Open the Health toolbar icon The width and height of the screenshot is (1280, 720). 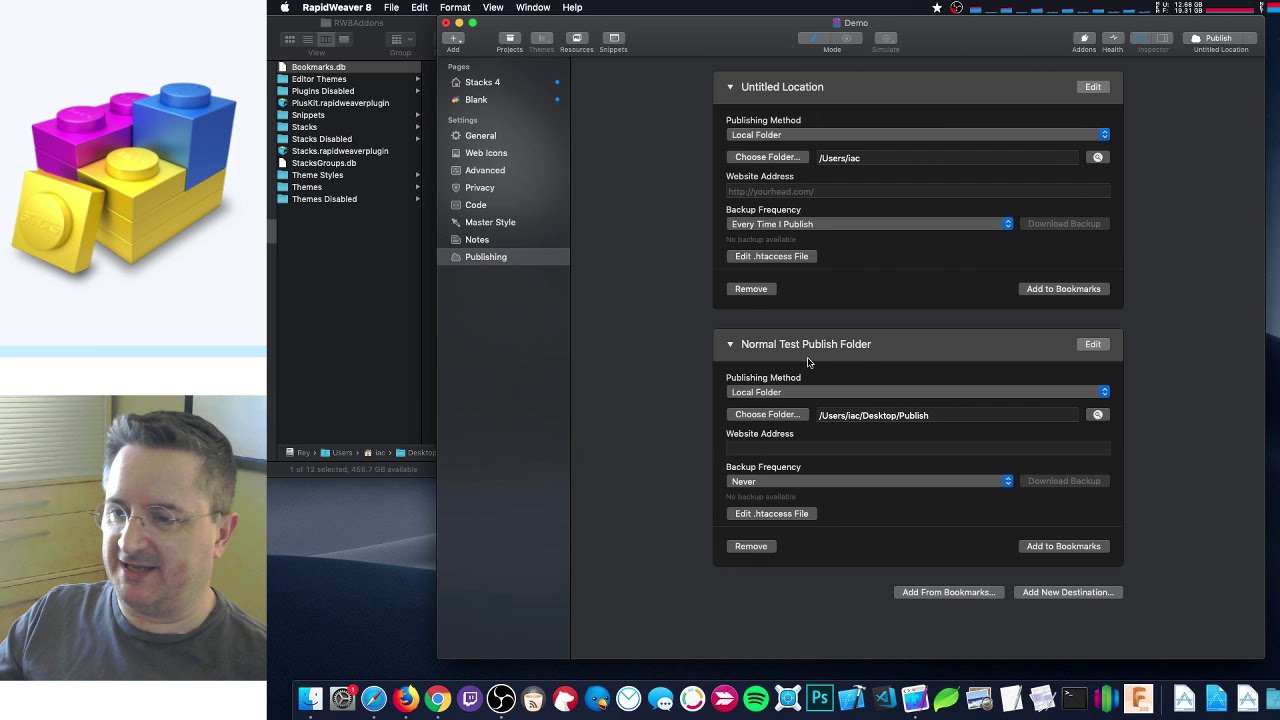pyautogui.click(x=1113, y=39)
